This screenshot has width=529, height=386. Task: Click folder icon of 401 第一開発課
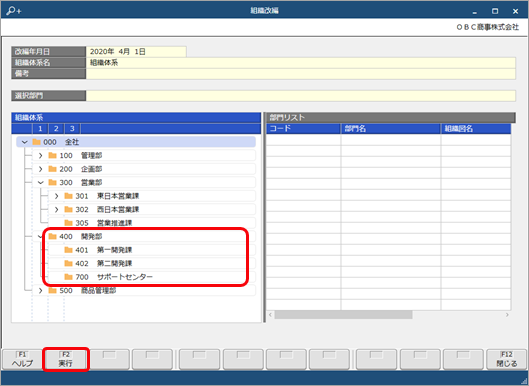point(68,250)
